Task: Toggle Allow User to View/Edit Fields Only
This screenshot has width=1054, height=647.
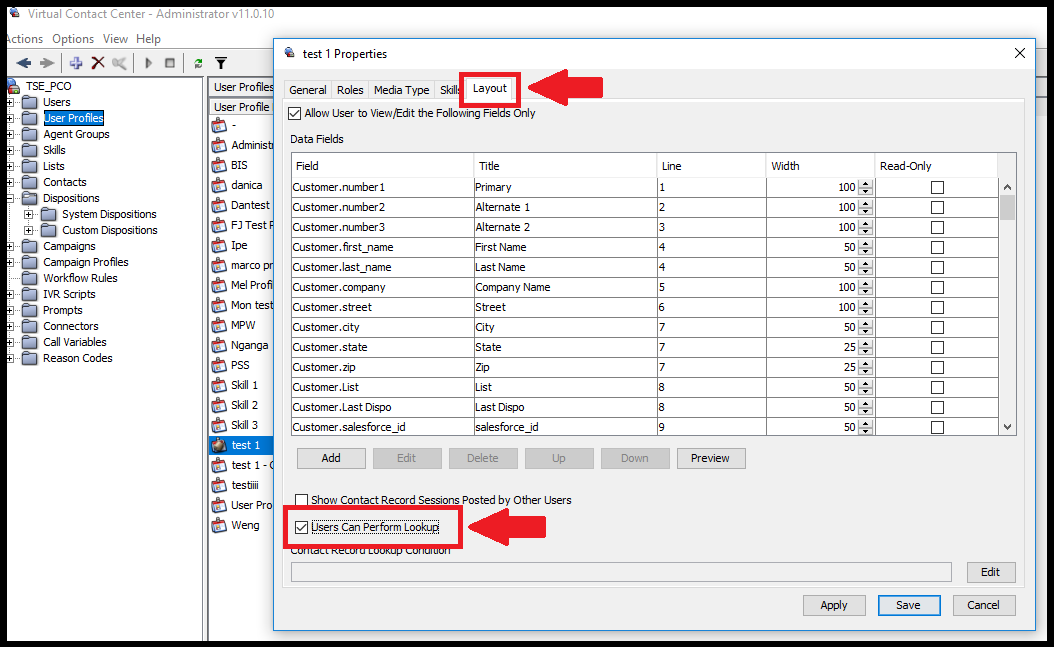Action: point(294,114)
